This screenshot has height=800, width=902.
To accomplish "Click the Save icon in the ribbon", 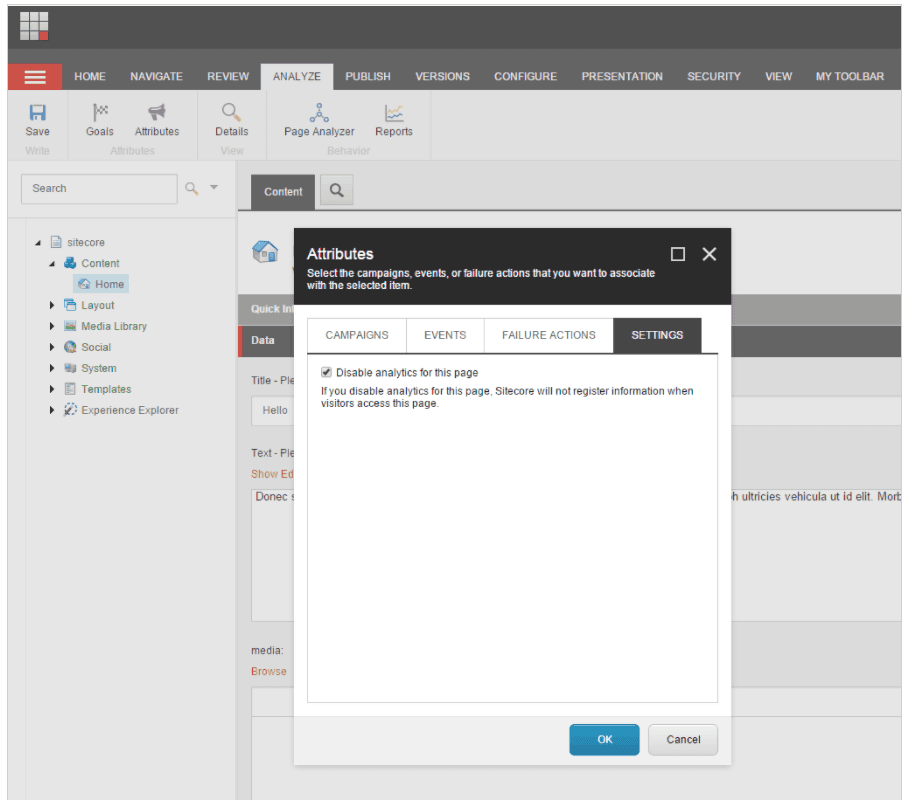I will click(x=37, y=114).
